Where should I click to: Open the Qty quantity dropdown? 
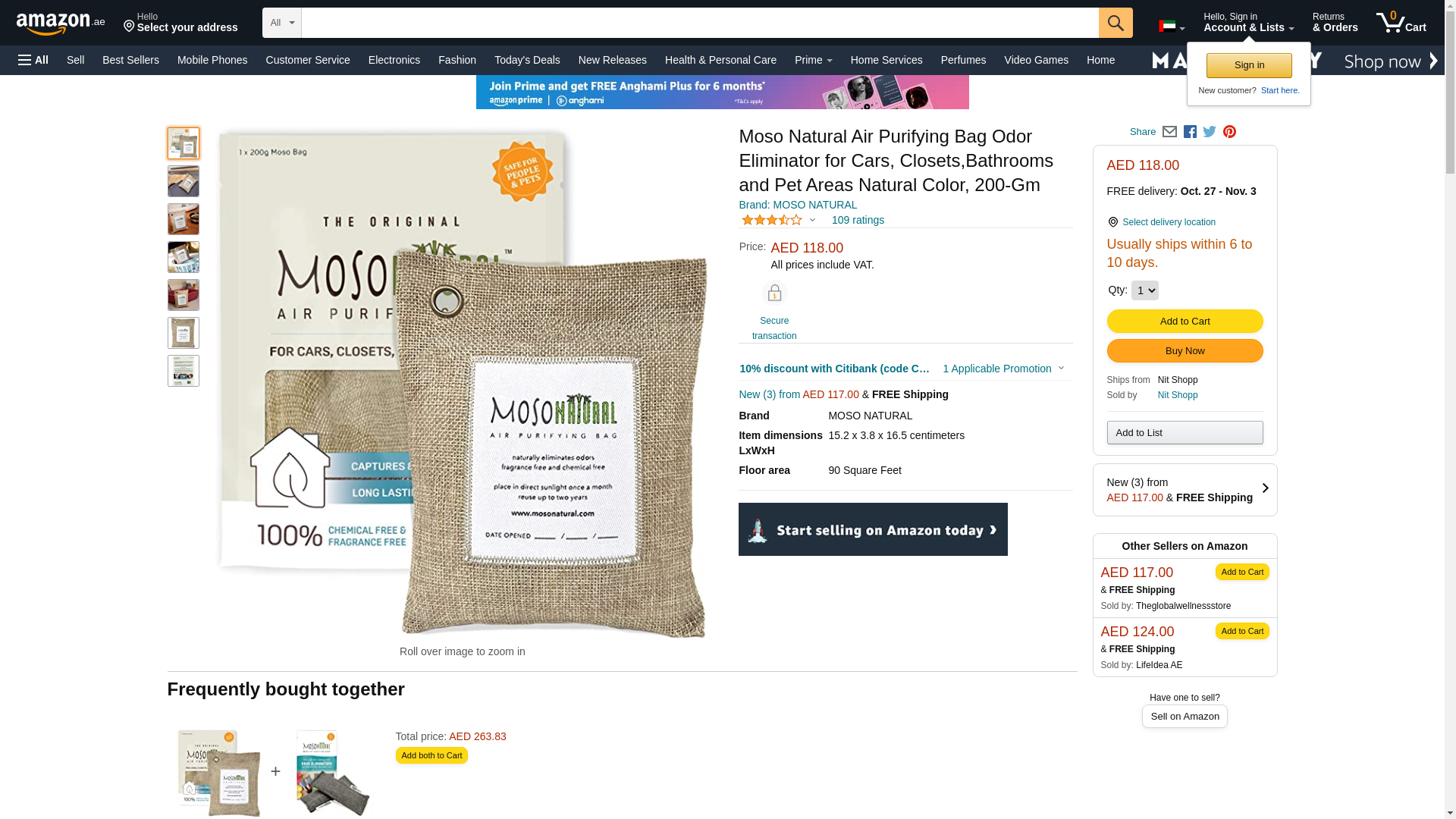1144,290
